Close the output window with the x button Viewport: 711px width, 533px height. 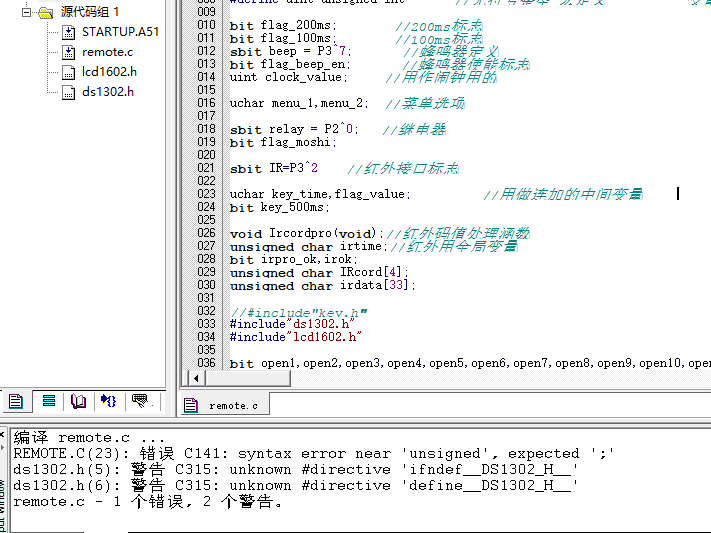tap(2, 434)
